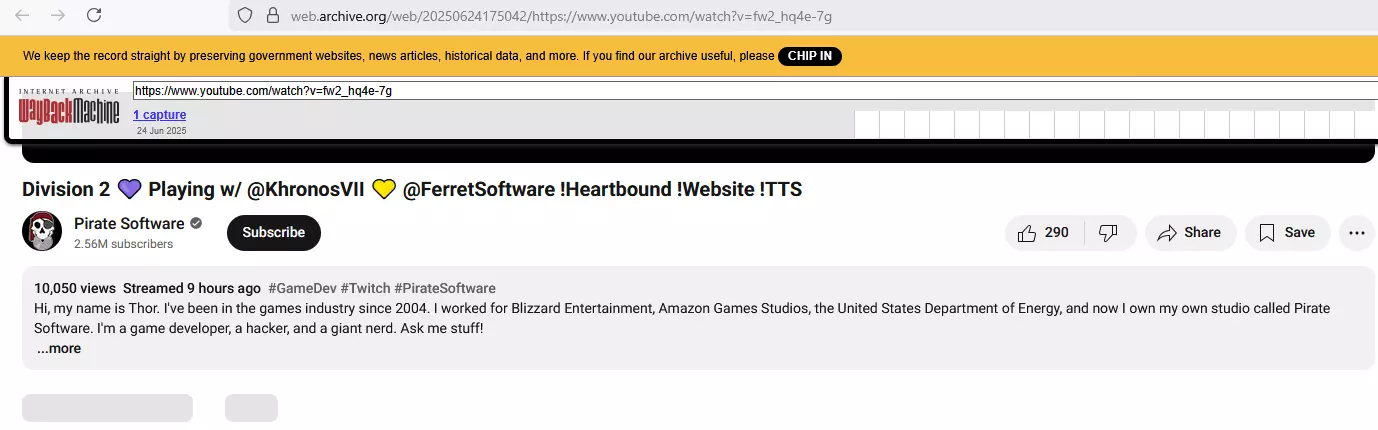Share the video

pos(1190,233)
